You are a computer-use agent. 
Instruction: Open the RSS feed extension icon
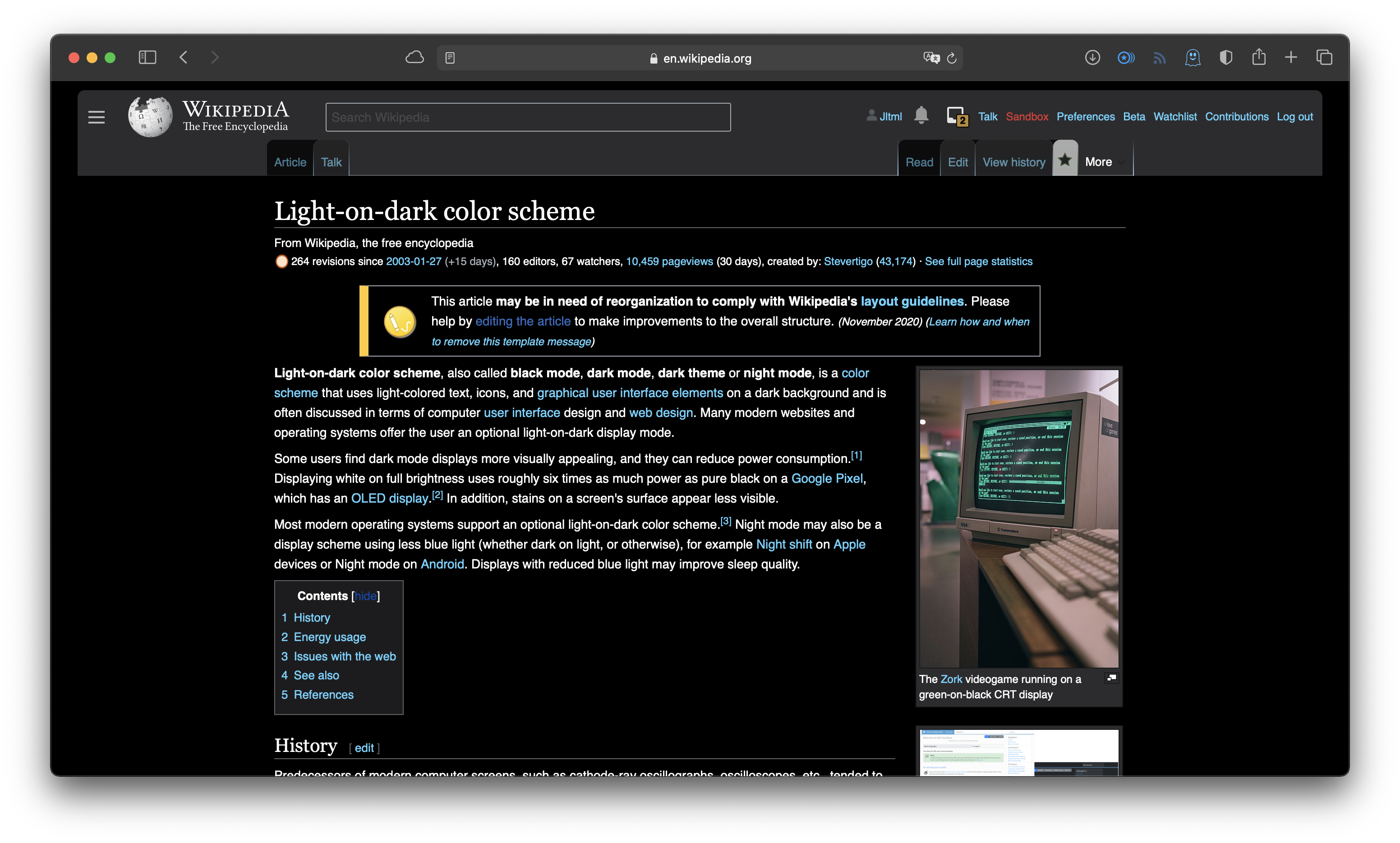point(1159,57)
